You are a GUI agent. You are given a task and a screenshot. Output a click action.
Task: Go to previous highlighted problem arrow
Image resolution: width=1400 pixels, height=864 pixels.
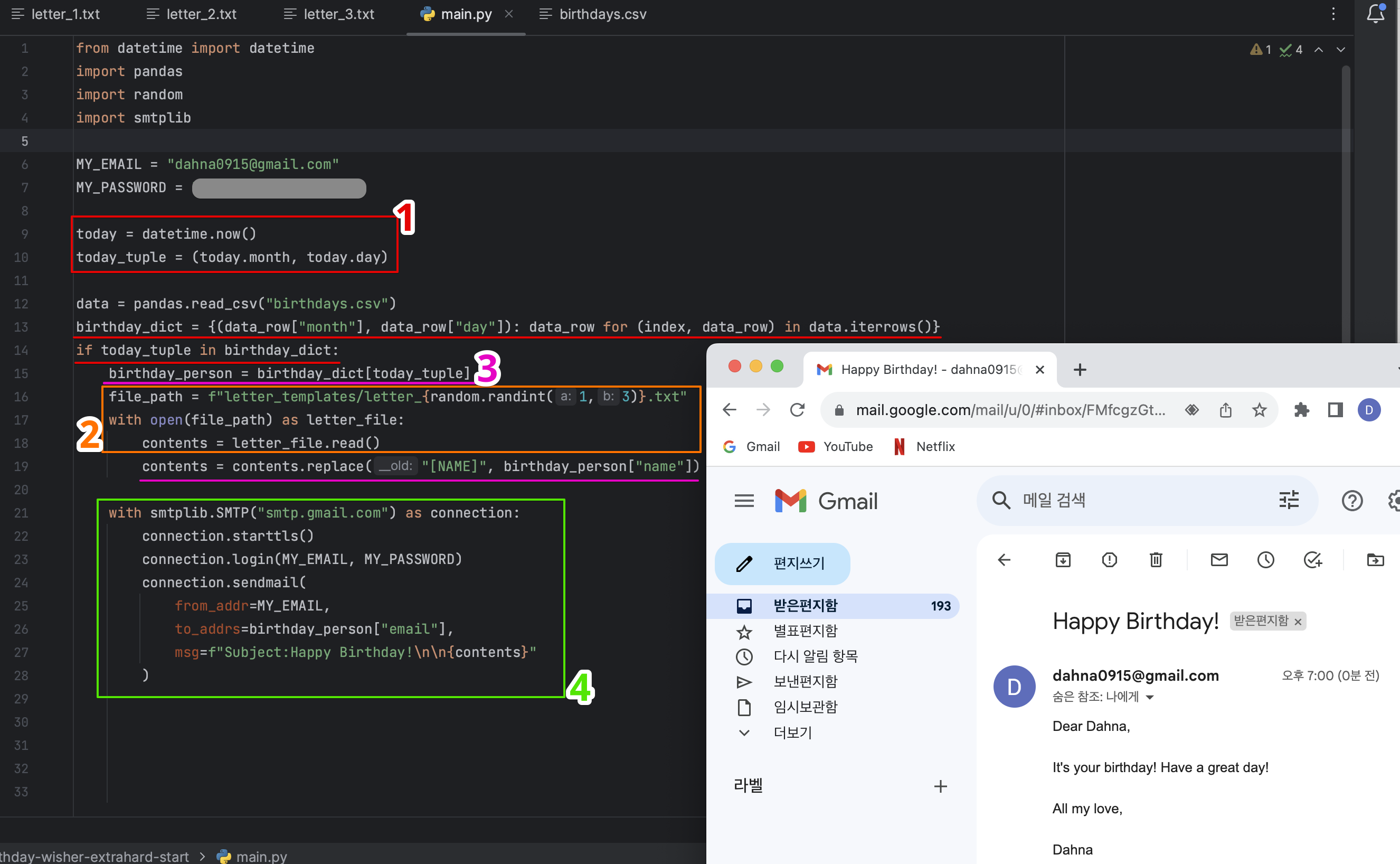click(1318, 50)
